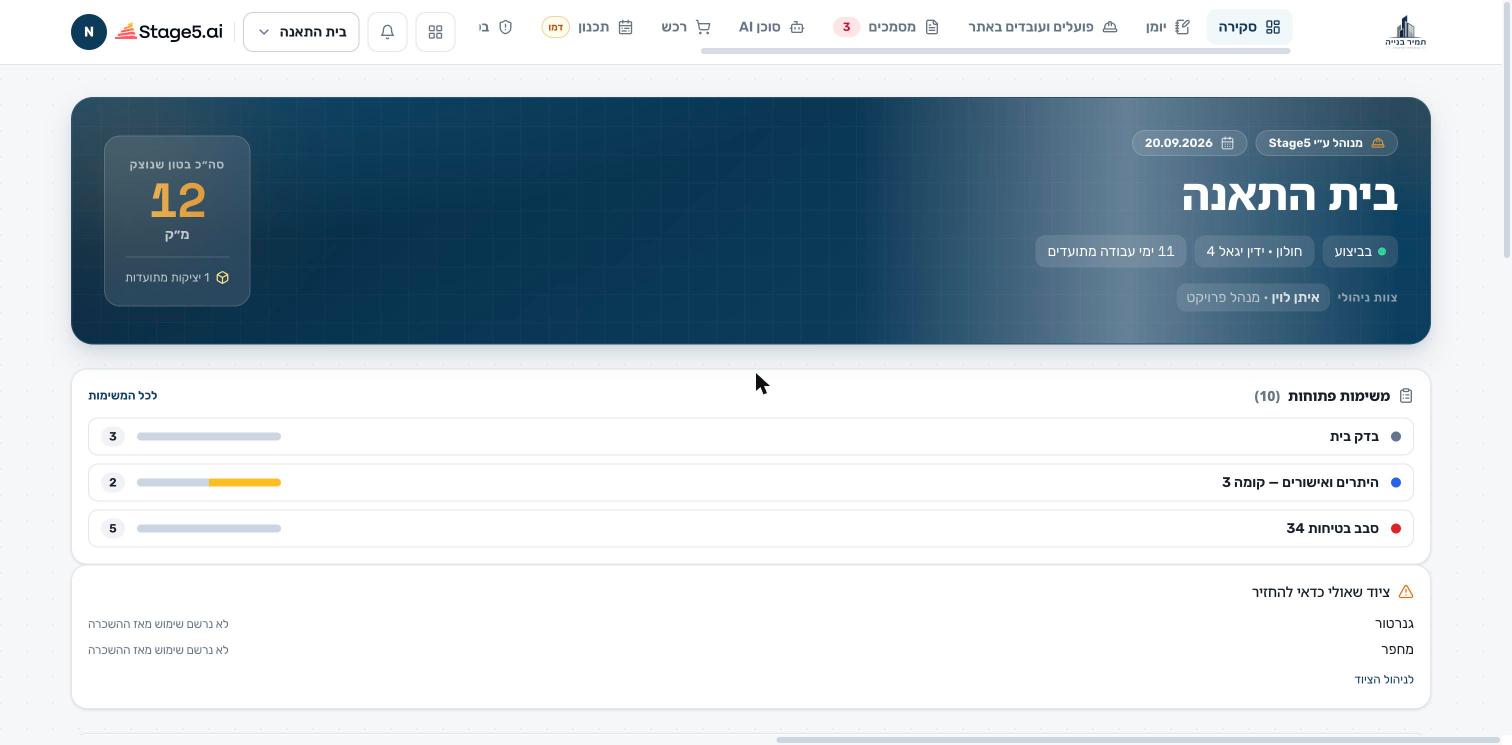Click the bottom horizontal scrollbar
Viewport: 1512px width, 745px height.
(x=1140, y=740)
